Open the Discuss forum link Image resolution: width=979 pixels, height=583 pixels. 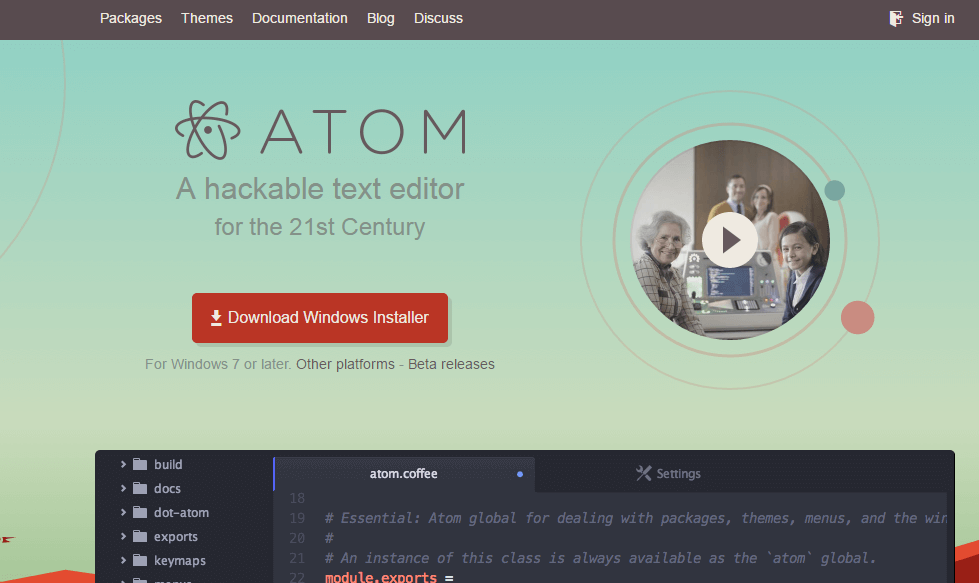tap(438, 19)
